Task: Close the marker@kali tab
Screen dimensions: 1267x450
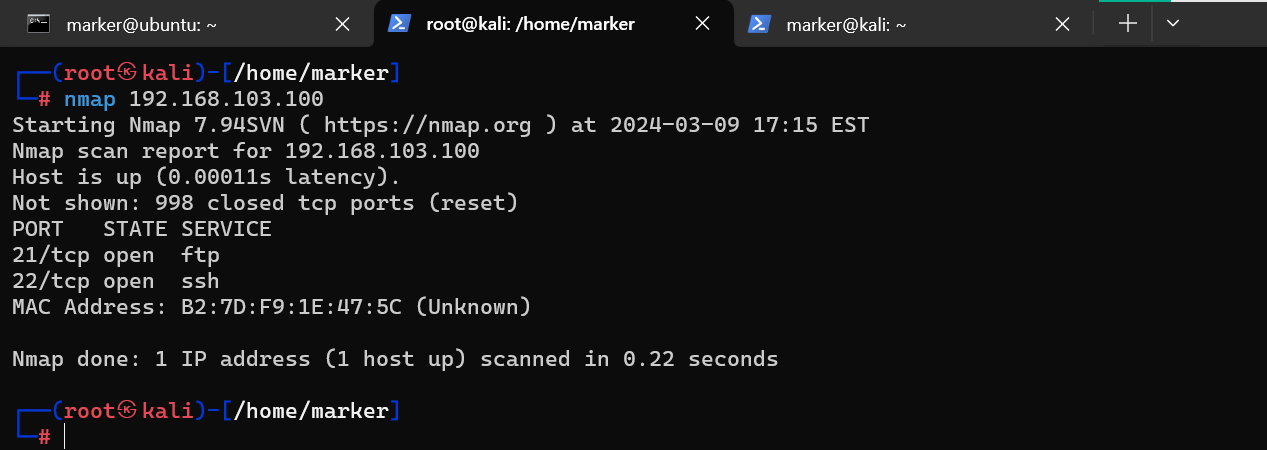Action: pos(1063,24)
